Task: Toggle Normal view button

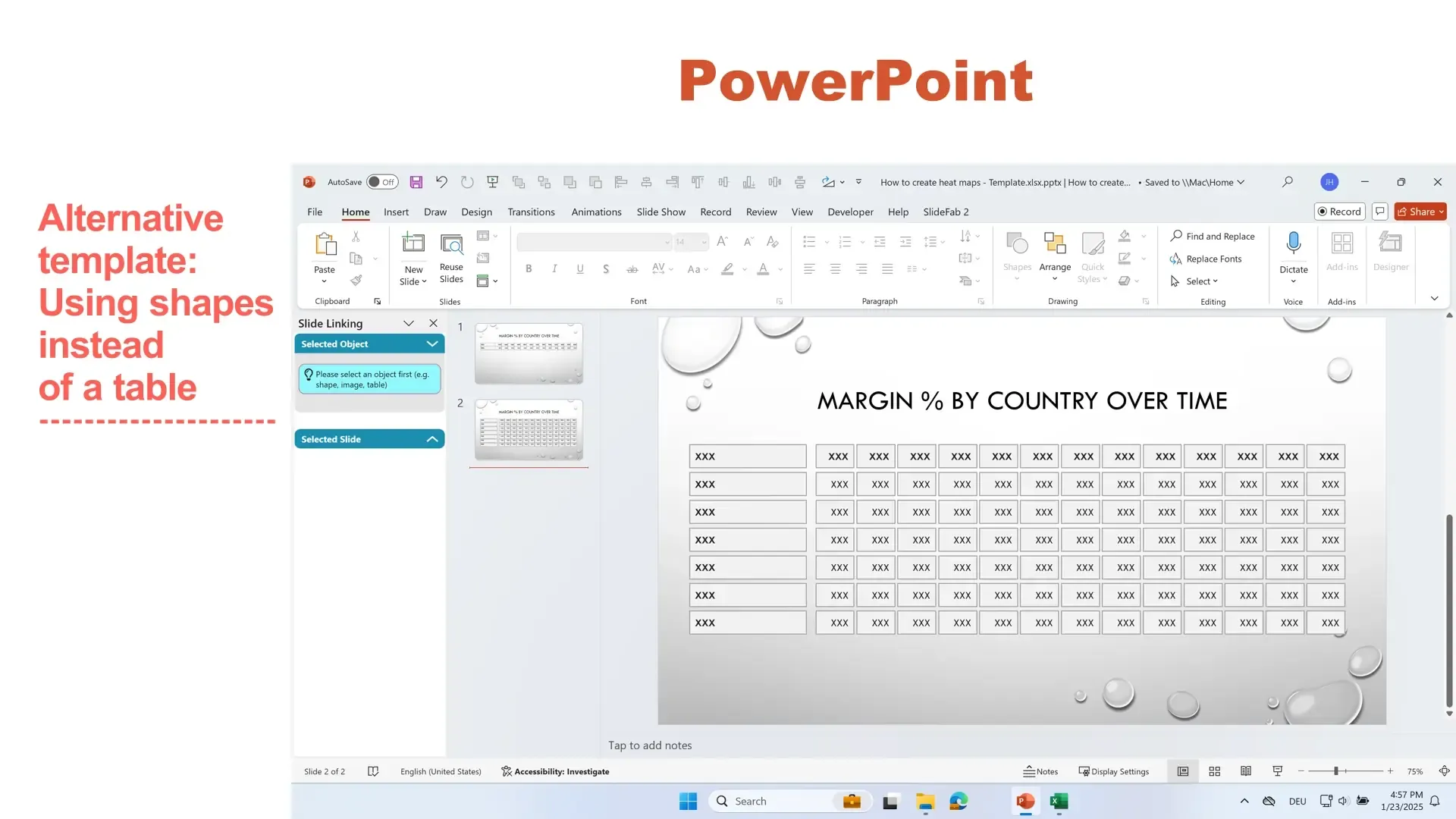Action: click(x=1182, y=771)
